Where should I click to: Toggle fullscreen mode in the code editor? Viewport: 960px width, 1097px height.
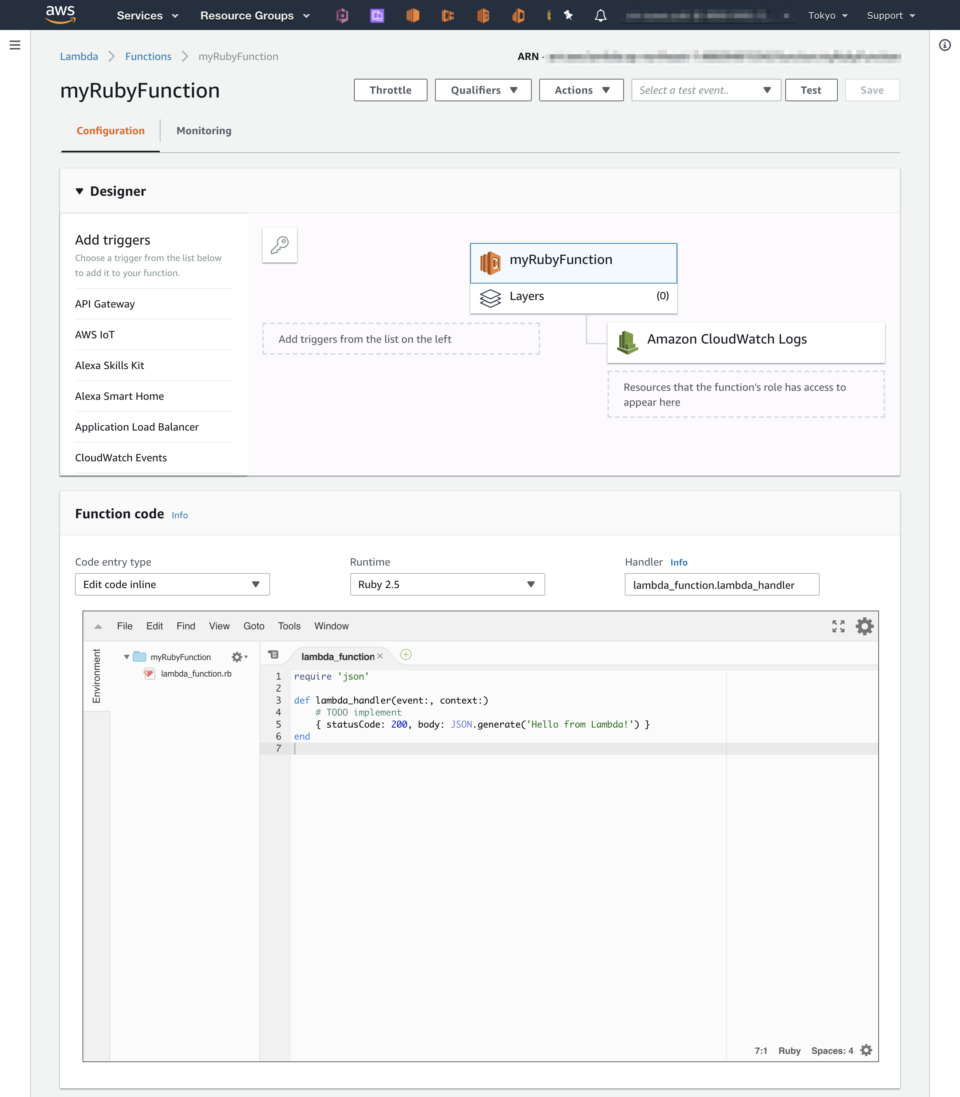coord(838,626)
